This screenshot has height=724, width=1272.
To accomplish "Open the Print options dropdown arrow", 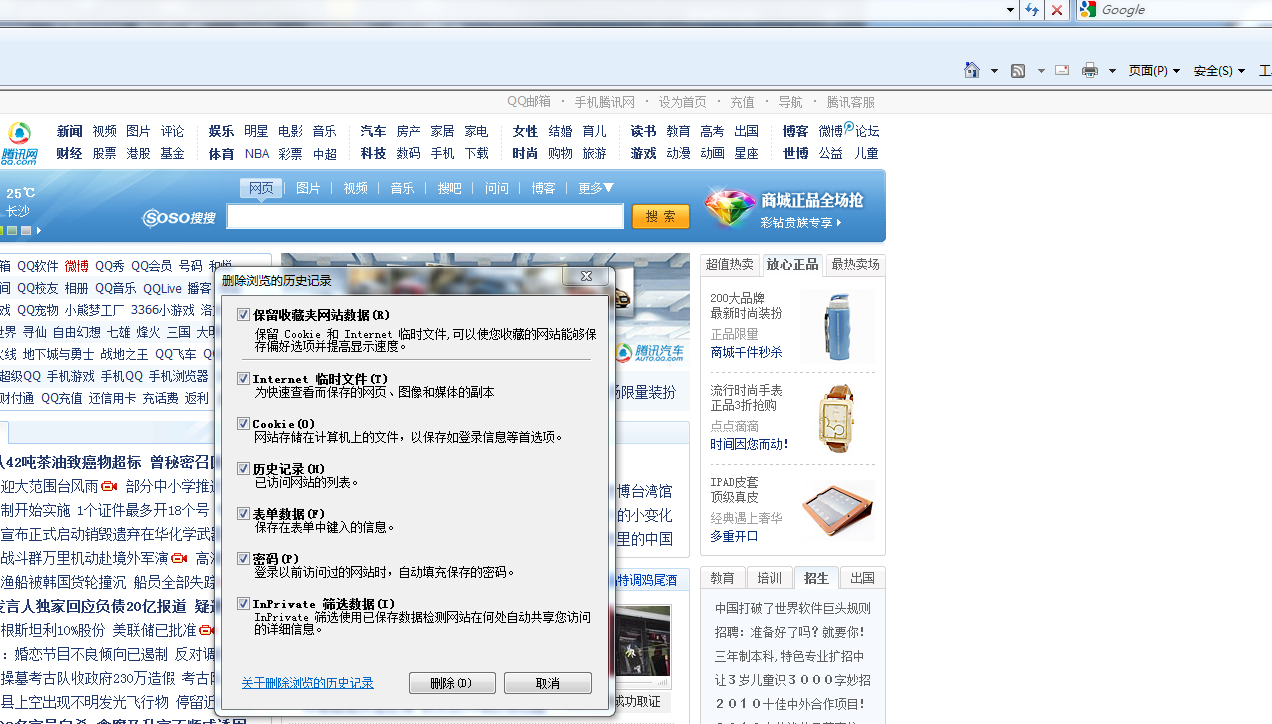I will pyautogui.click(x=1112, y=71).
